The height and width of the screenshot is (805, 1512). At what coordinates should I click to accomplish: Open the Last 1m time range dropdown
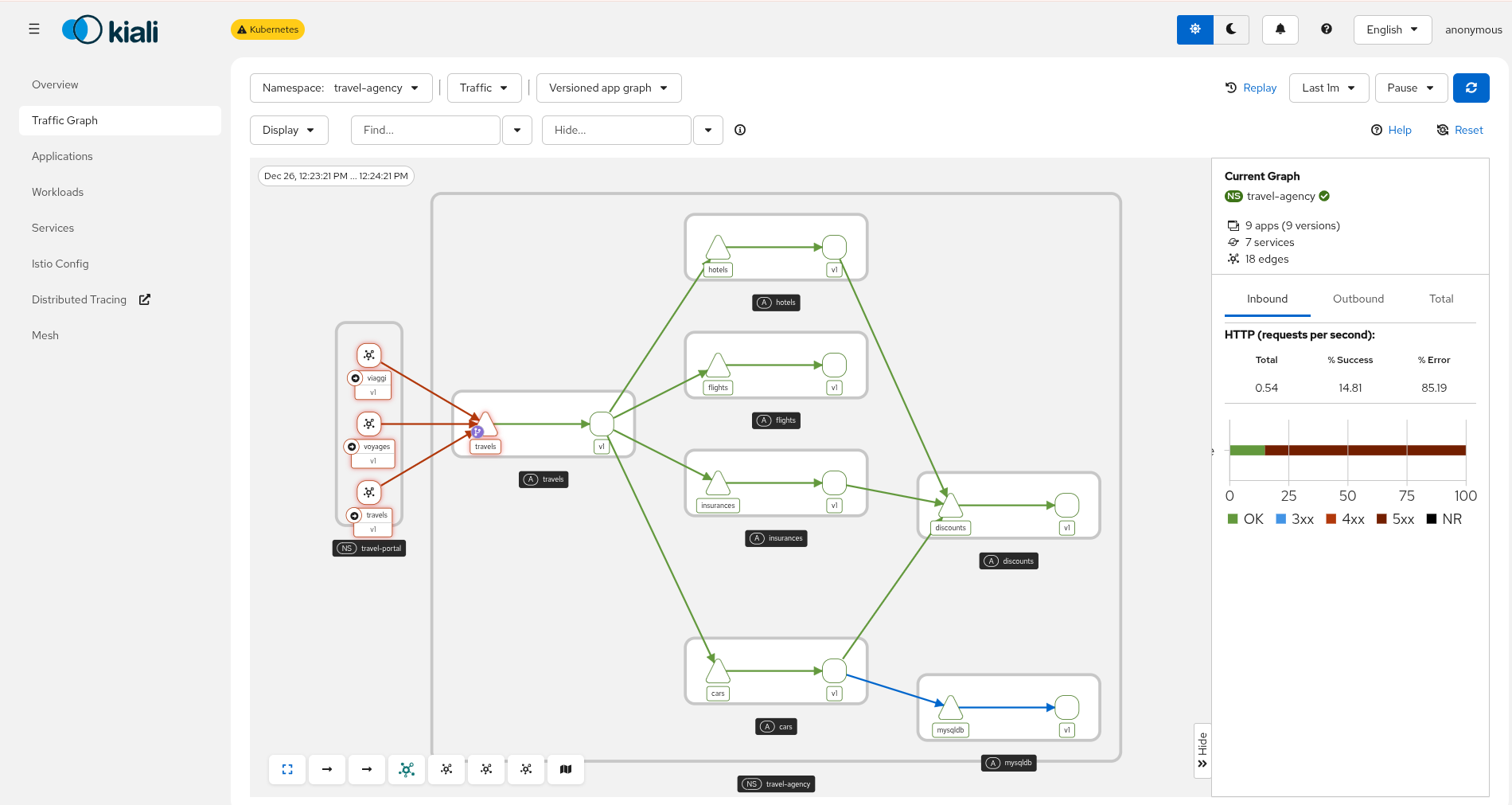point(1328,88)
